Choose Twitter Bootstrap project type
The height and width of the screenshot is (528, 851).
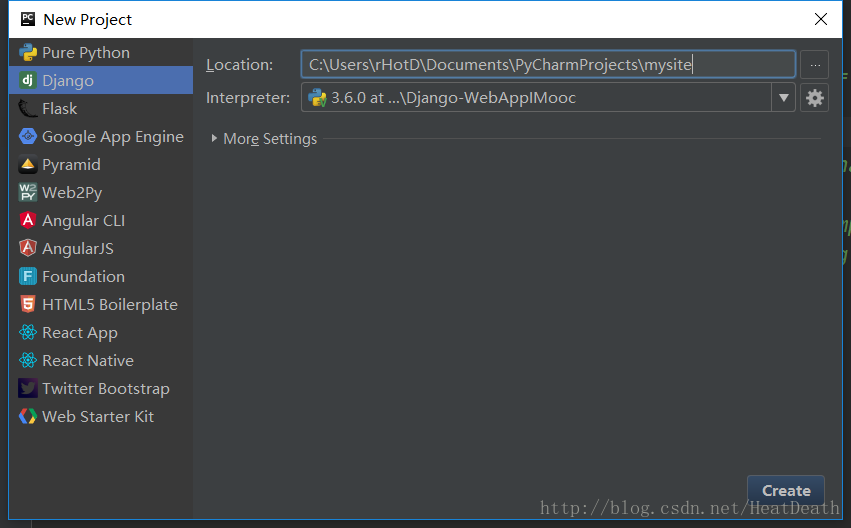point(101,389)
